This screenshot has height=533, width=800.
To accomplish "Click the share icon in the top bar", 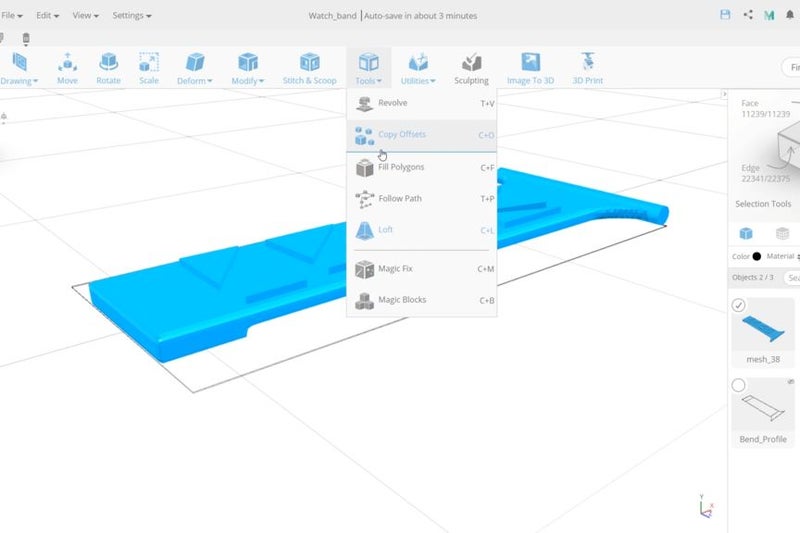I will pyautogui.click(x=748, y=15).
